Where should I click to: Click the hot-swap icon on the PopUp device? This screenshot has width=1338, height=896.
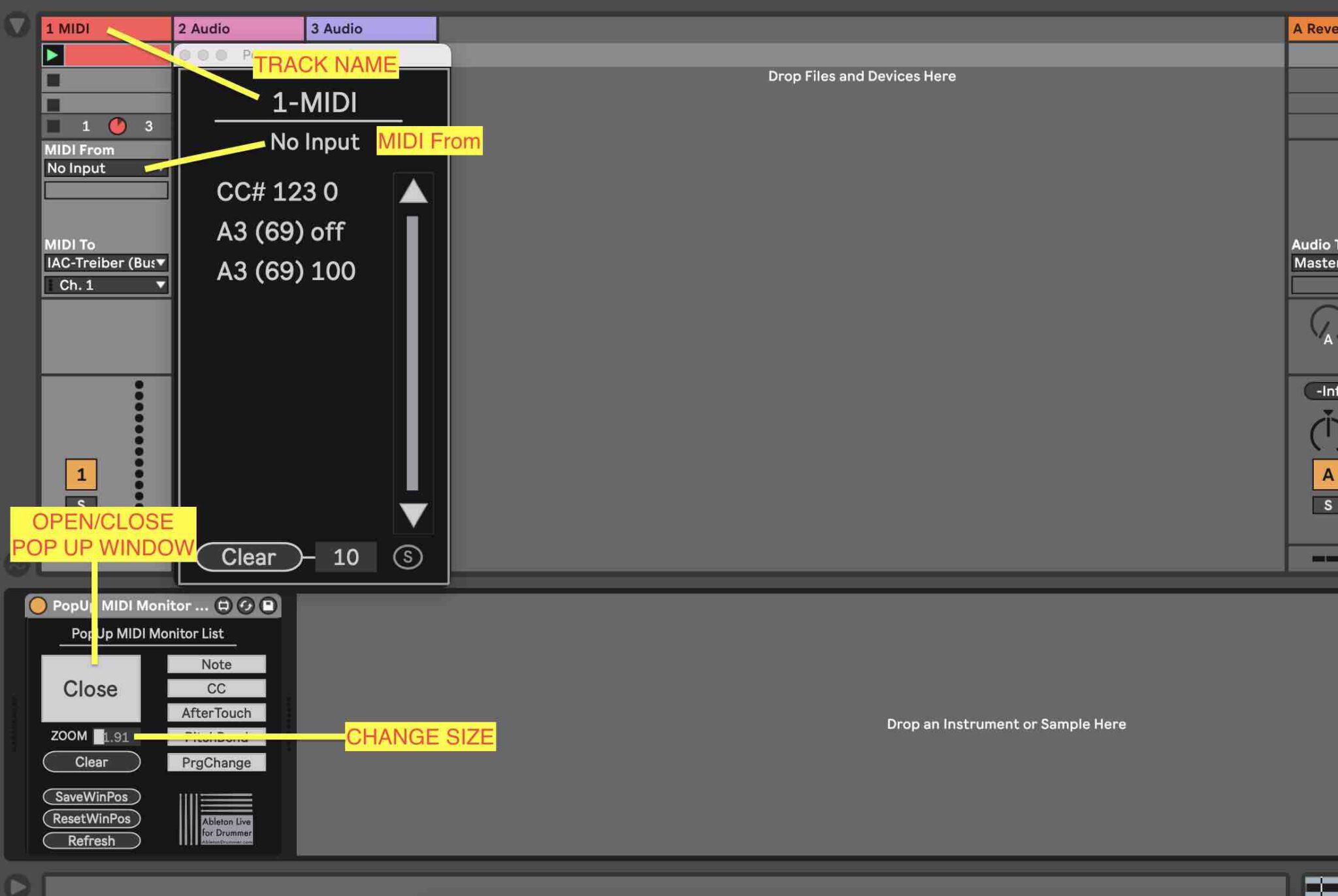pos(246,606)
